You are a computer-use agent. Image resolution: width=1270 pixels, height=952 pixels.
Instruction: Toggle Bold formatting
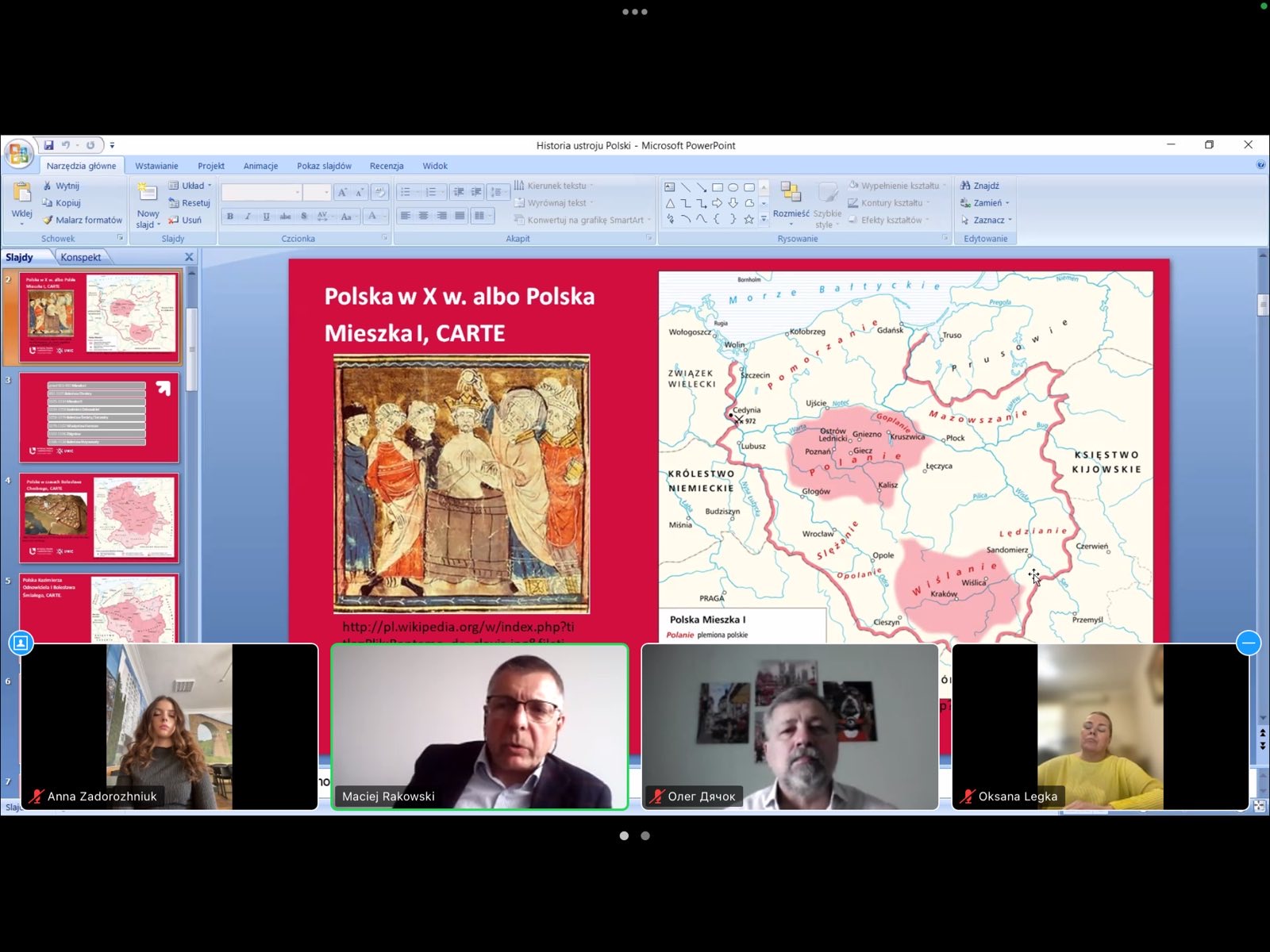point(230,216)
